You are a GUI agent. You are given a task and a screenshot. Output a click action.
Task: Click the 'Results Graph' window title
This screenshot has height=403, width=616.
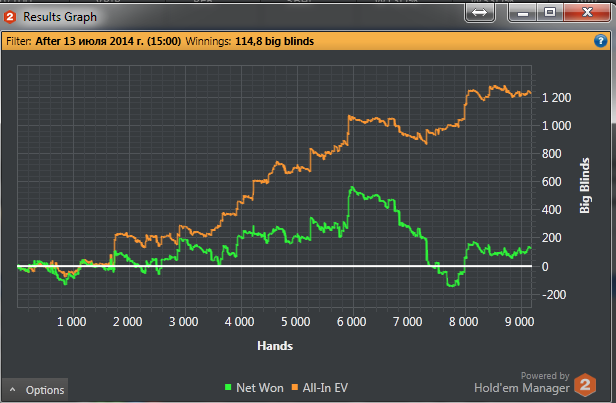pyautogui.click(x=60, y=17)
